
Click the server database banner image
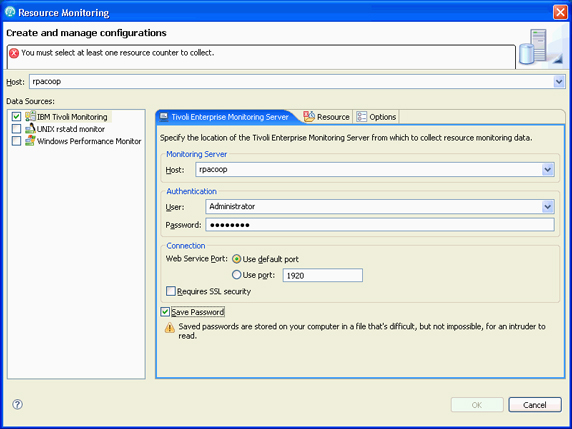point(541,47)
